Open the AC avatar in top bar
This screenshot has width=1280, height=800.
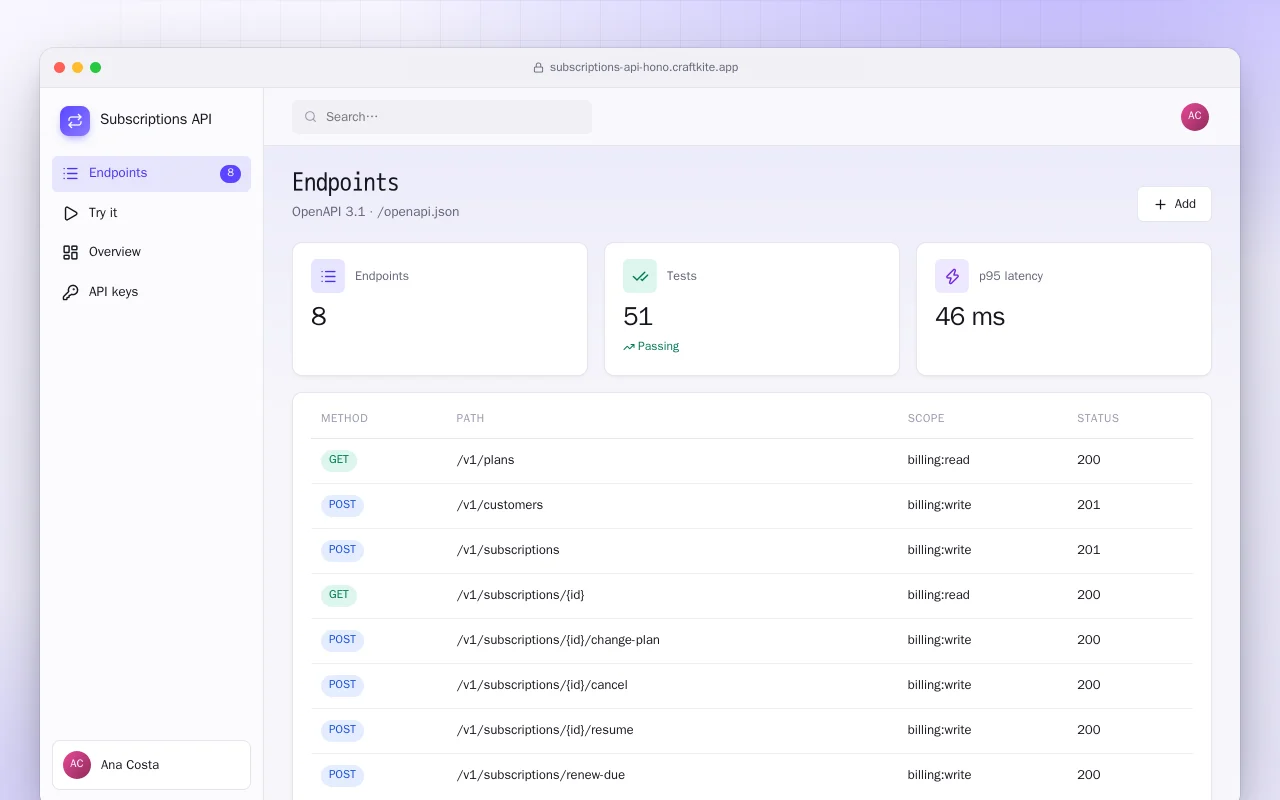(1195, 117)
